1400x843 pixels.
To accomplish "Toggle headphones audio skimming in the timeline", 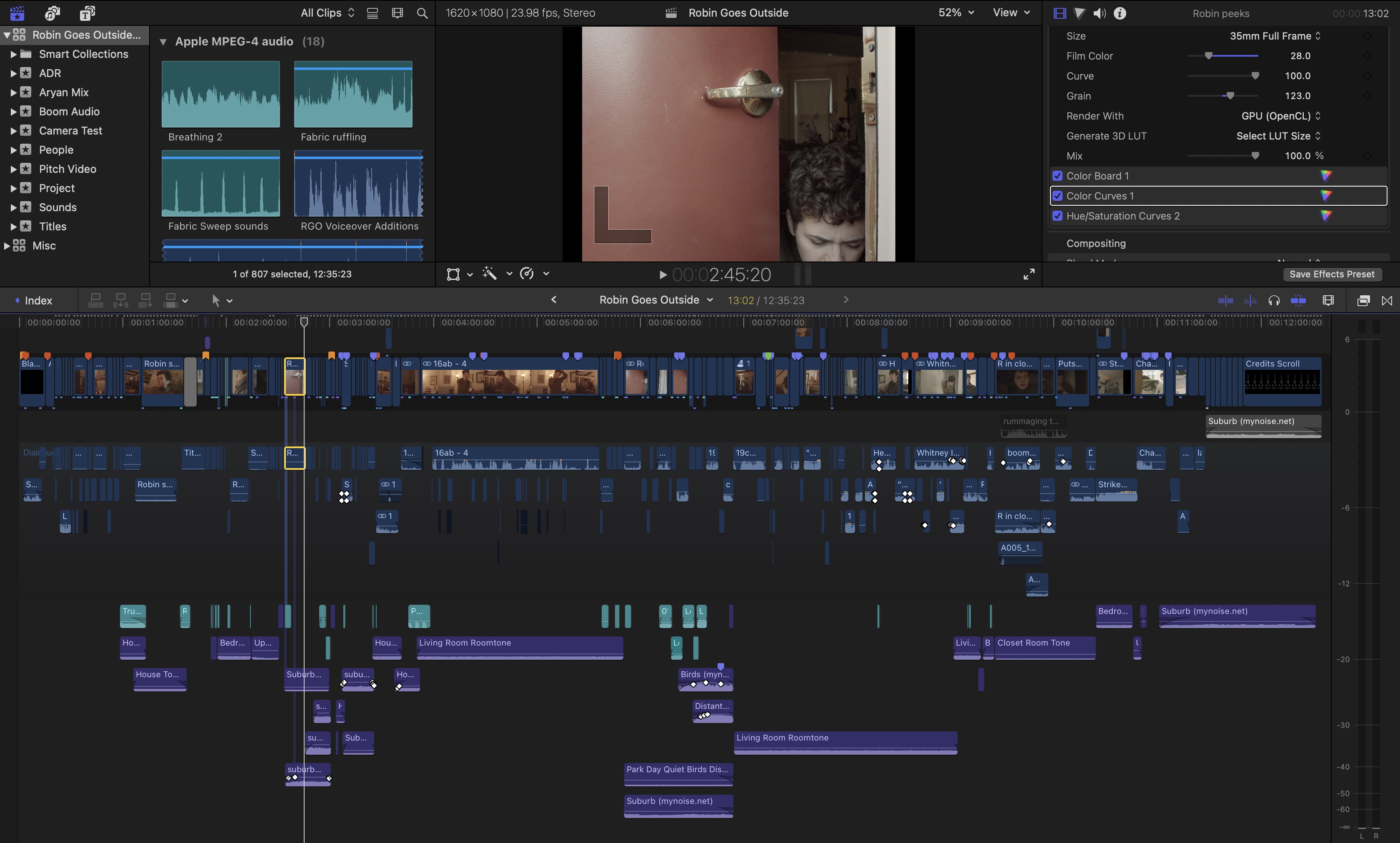I will (1274, 300).
